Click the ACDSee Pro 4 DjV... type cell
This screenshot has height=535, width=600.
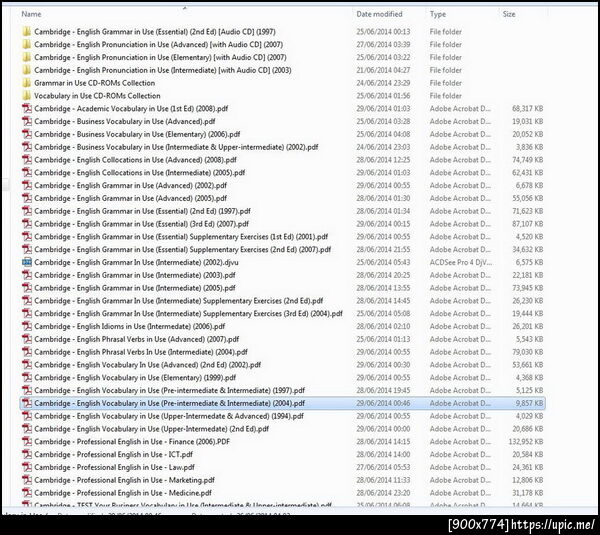(461, 263)
